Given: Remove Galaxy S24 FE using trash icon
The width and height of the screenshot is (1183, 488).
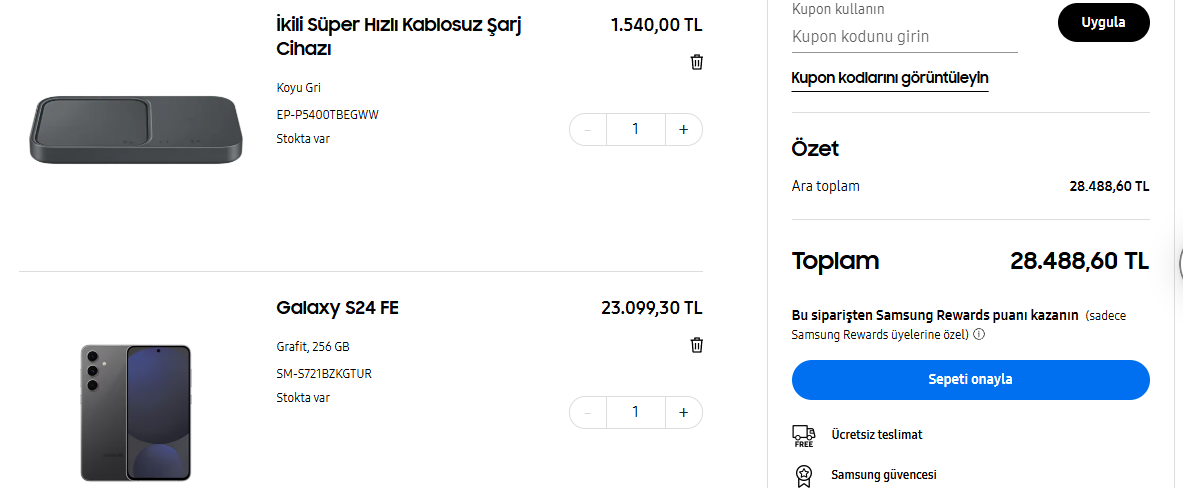Looking at the screenshot, I should [x=697, y=345].
